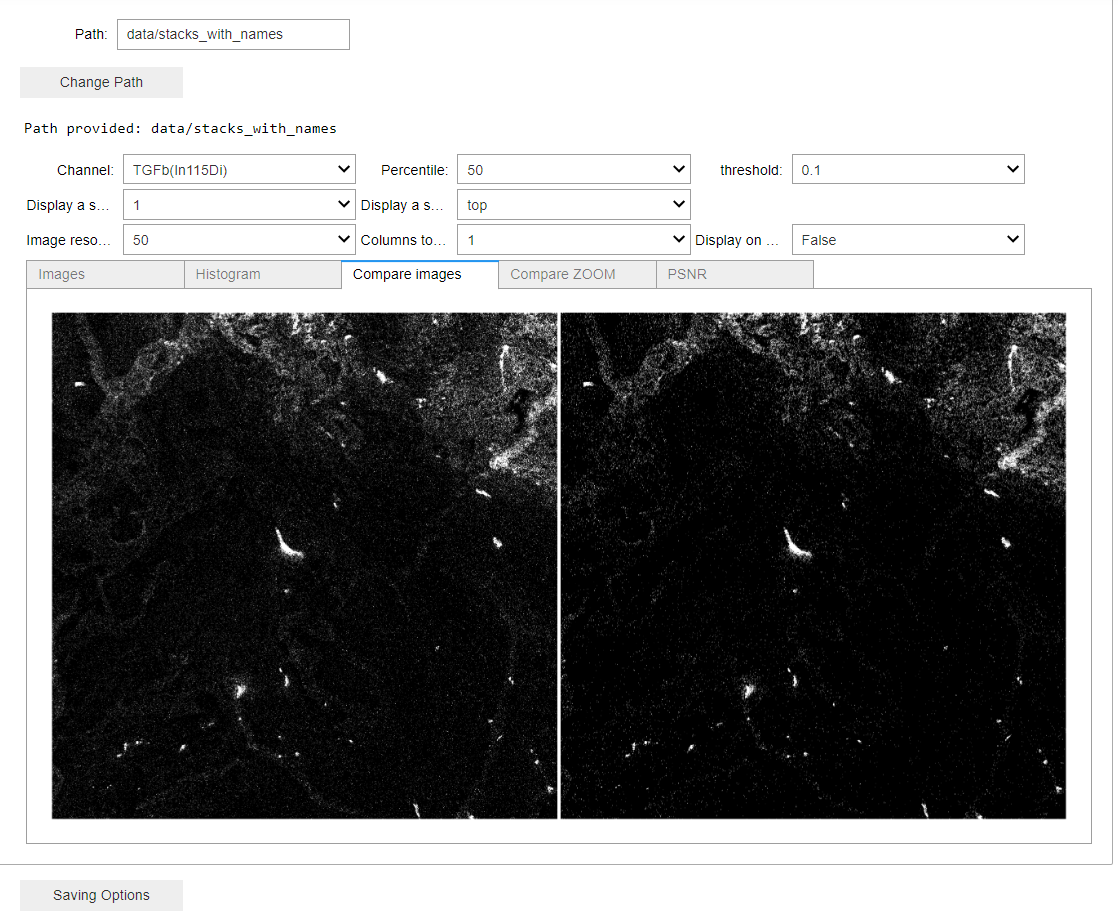Click the left comparison image

304,565
